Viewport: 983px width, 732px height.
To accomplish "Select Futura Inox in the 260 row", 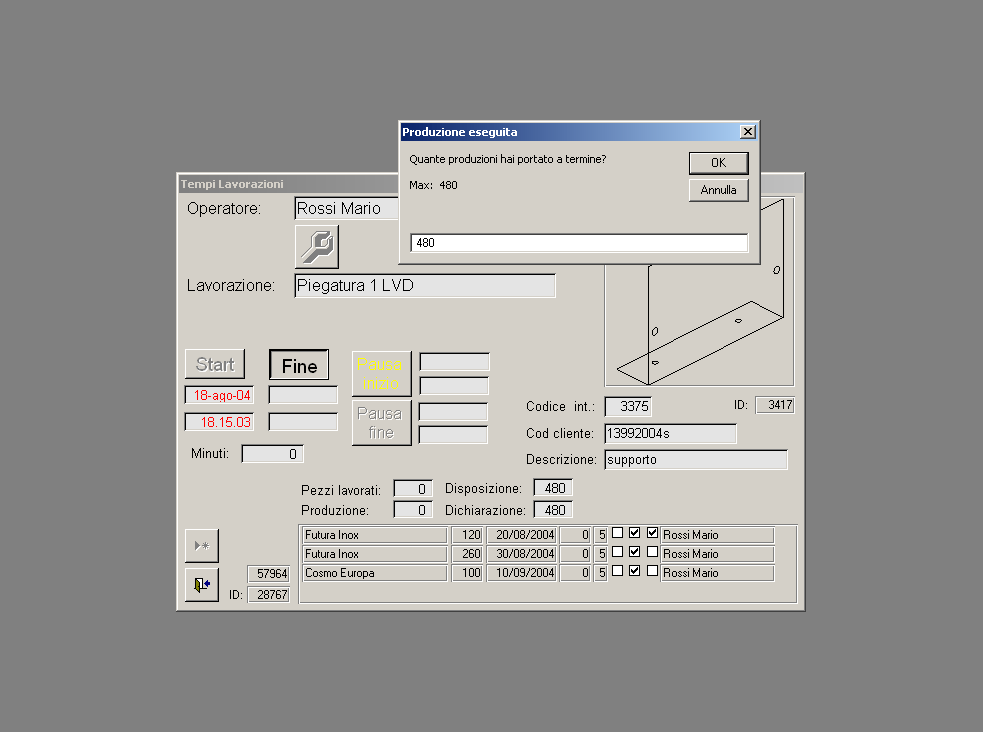I will [375, 554].
